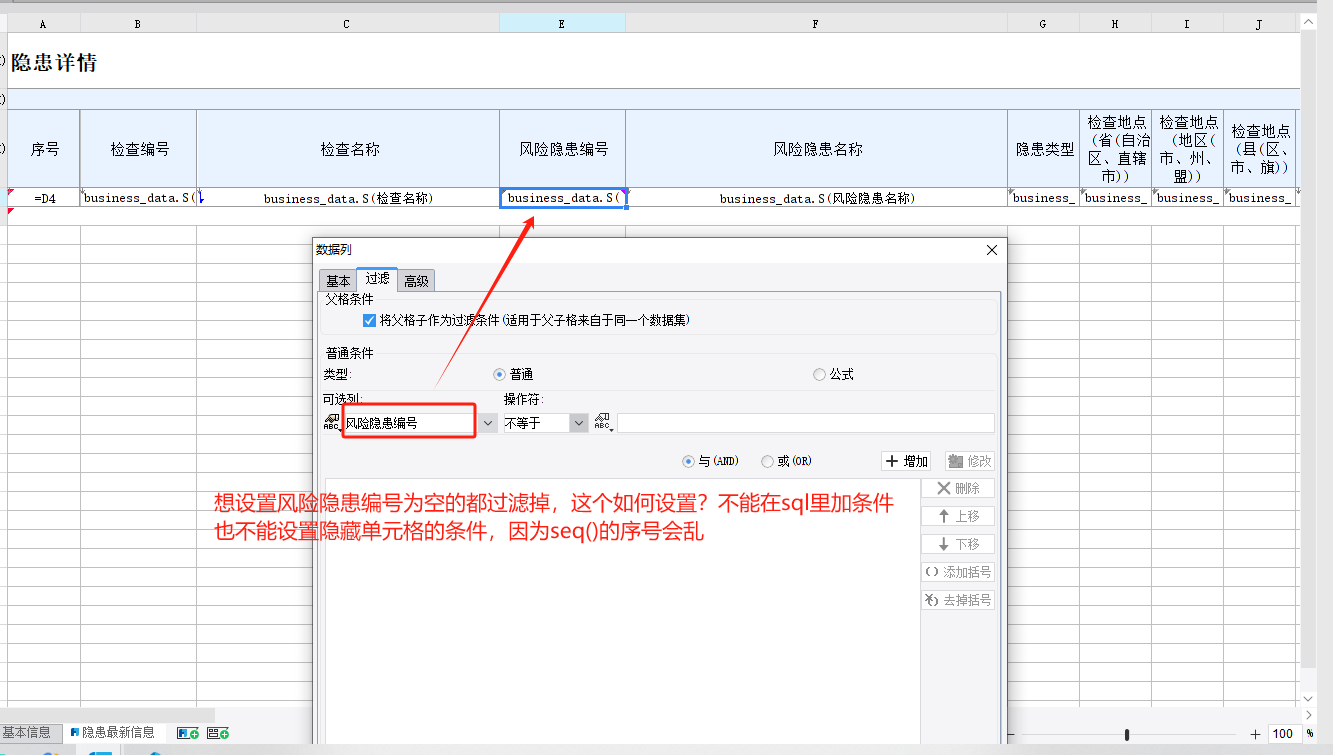The image size is (1333, 755).
Task: Switch to the 基本 tab
Action: [338, 281]
